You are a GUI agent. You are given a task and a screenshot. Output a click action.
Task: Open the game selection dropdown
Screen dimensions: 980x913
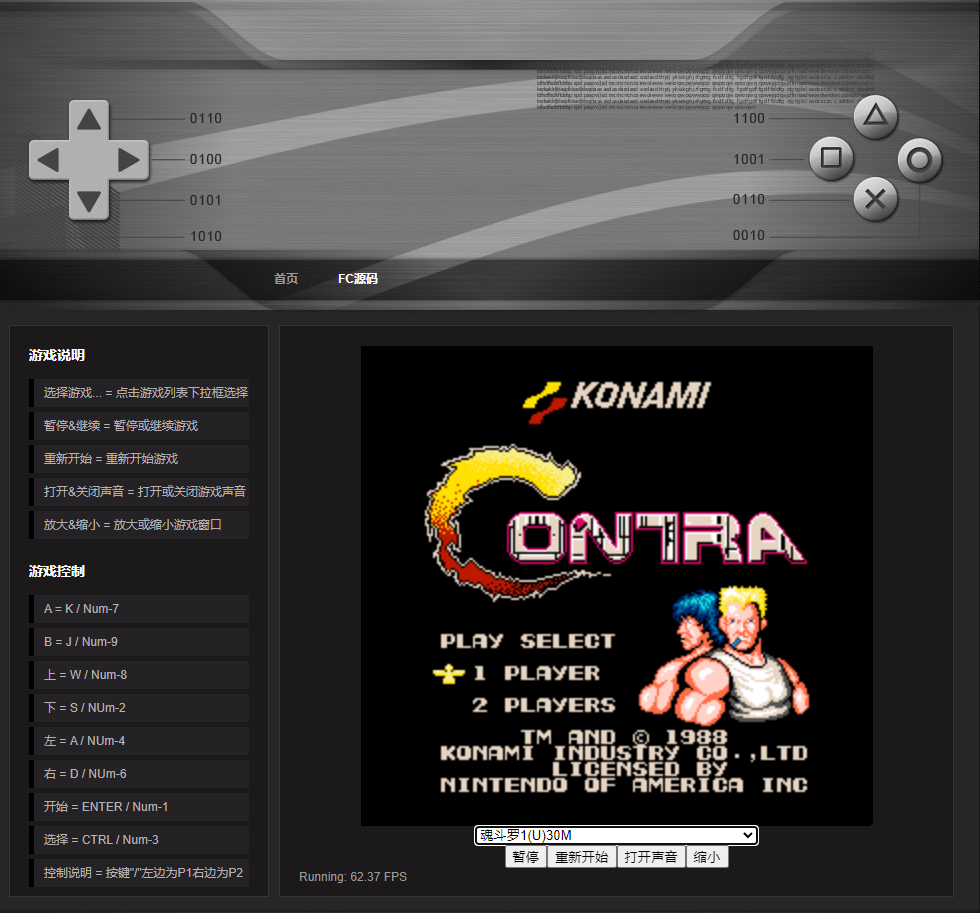[616, 835]
